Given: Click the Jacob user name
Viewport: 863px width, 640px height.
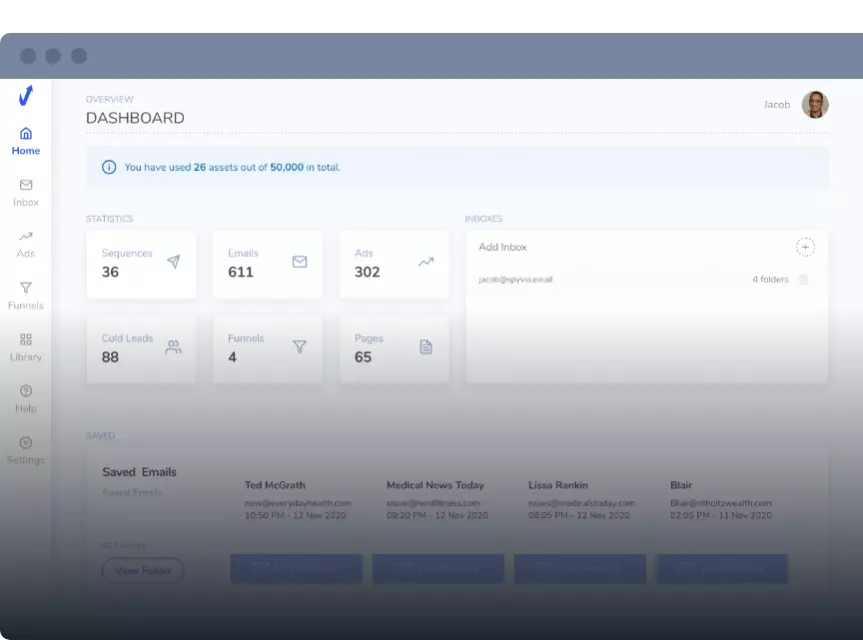Looking at the screenshot, I should (x=777, y=105).
